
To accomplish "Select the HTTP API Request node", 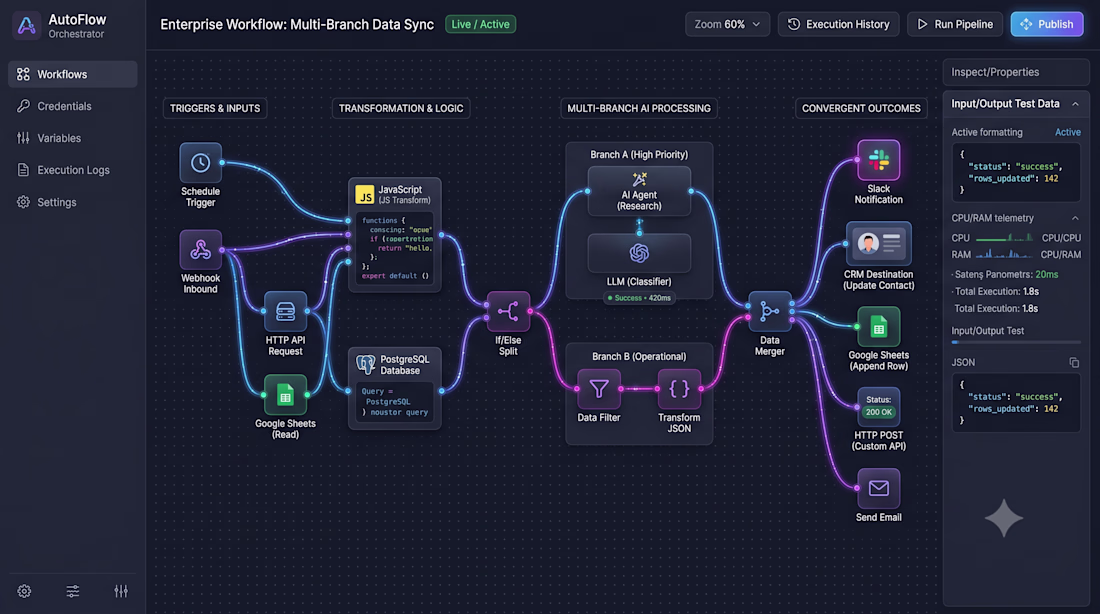I will click(286, 311).
